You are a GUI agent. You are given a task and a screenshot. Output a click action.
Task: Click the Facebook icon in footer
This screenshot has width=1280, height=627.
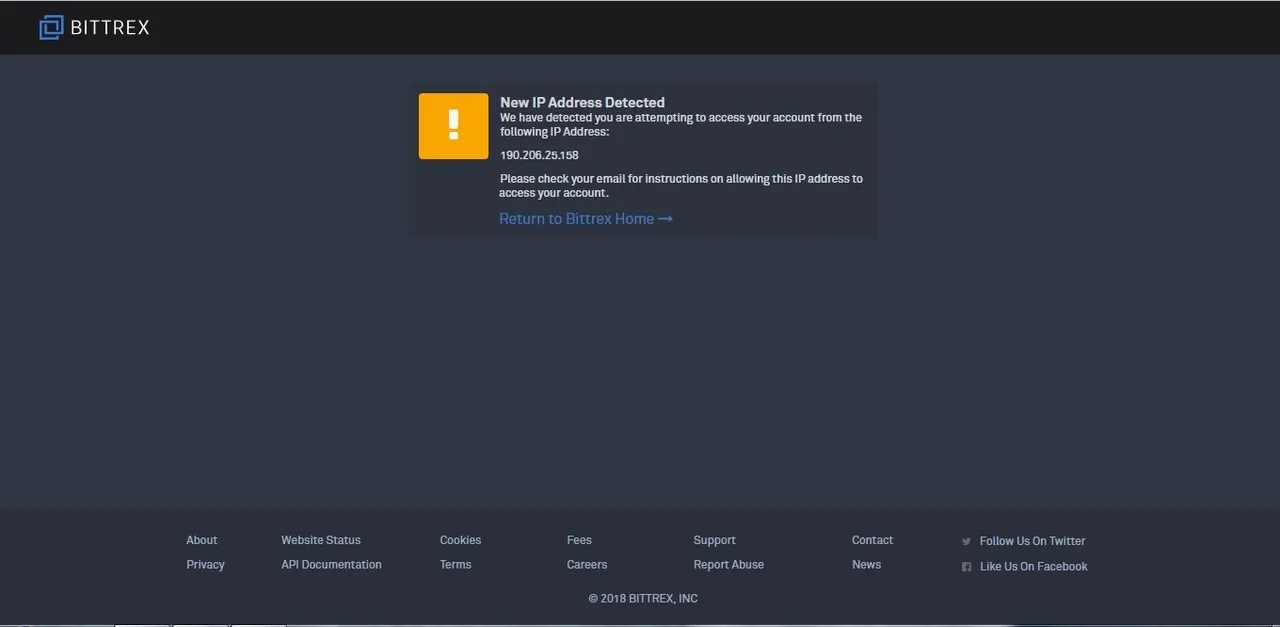tap(966, 566)
